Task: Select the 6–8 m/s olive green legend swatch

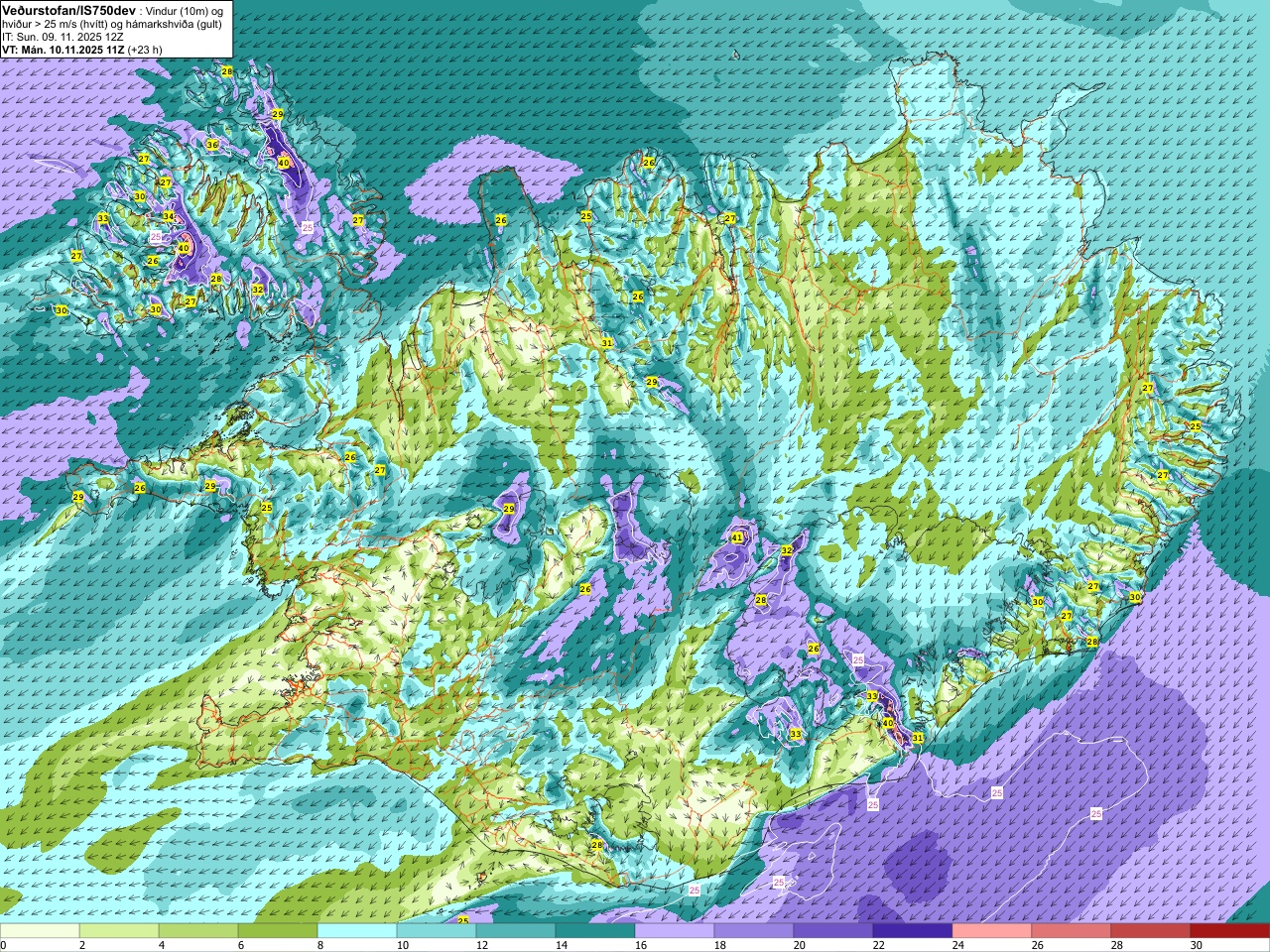Action: (278, 931)
